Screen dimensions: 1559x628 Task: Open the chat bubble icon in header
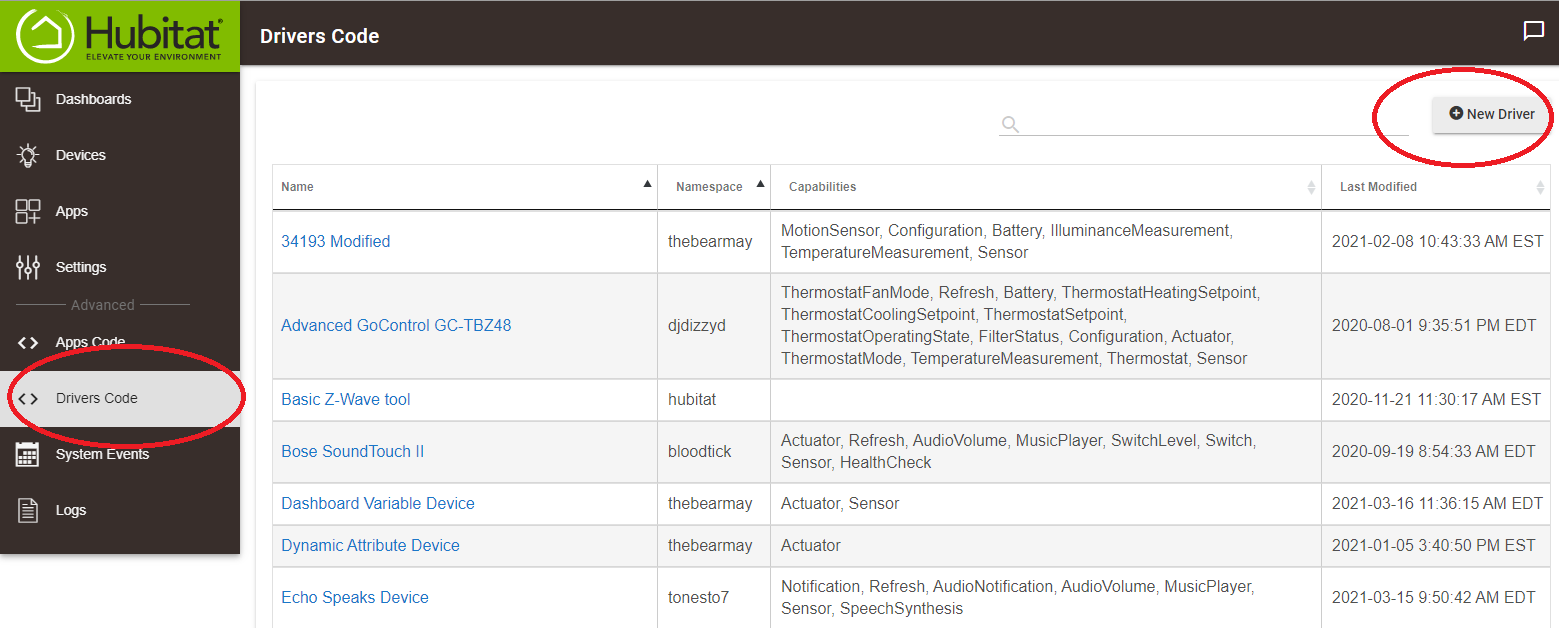[x=1533, y=31]
